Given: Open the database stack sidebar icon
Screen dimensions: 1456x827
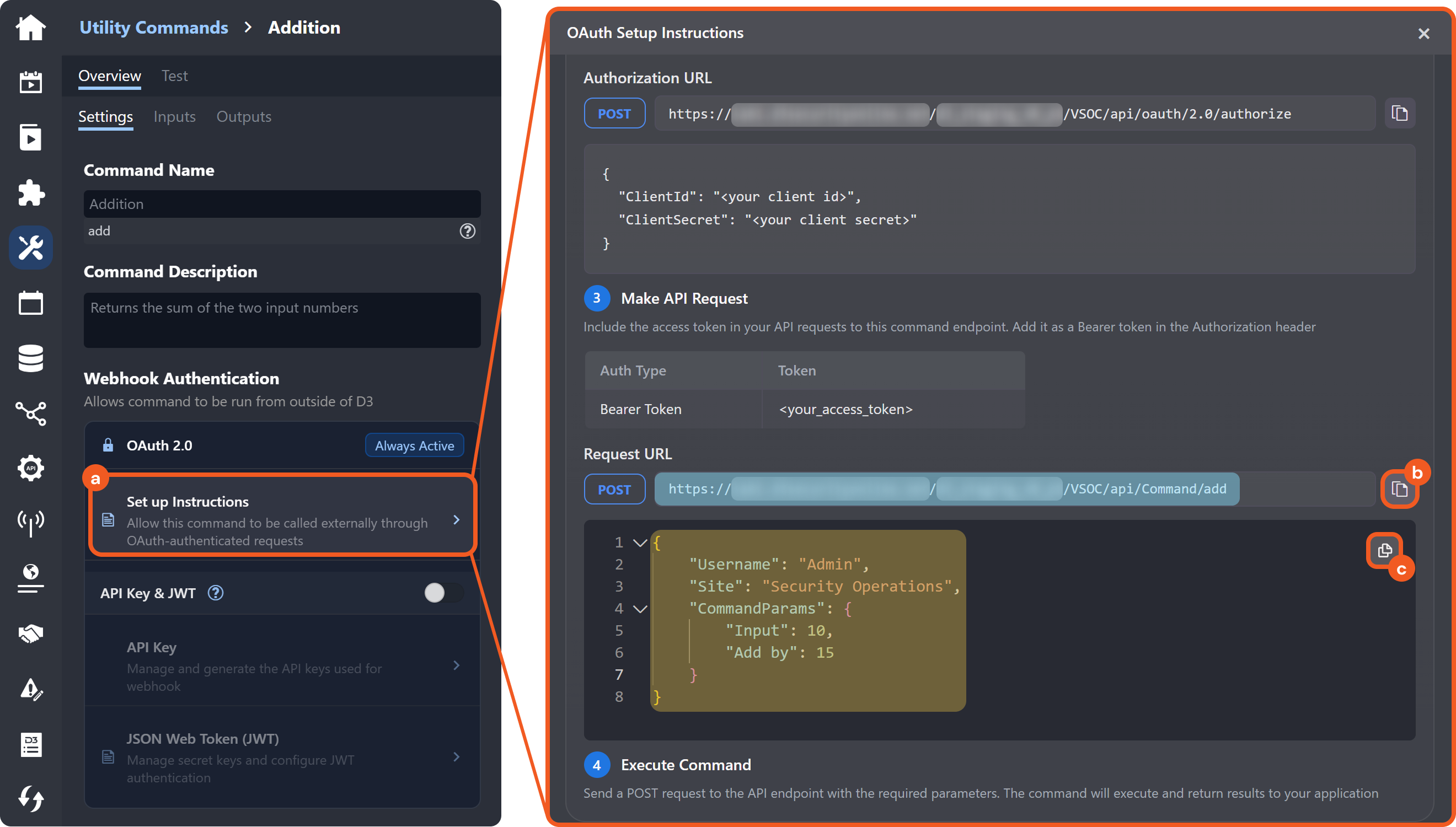Looking at the screenshot, I should tap(31, 358).
